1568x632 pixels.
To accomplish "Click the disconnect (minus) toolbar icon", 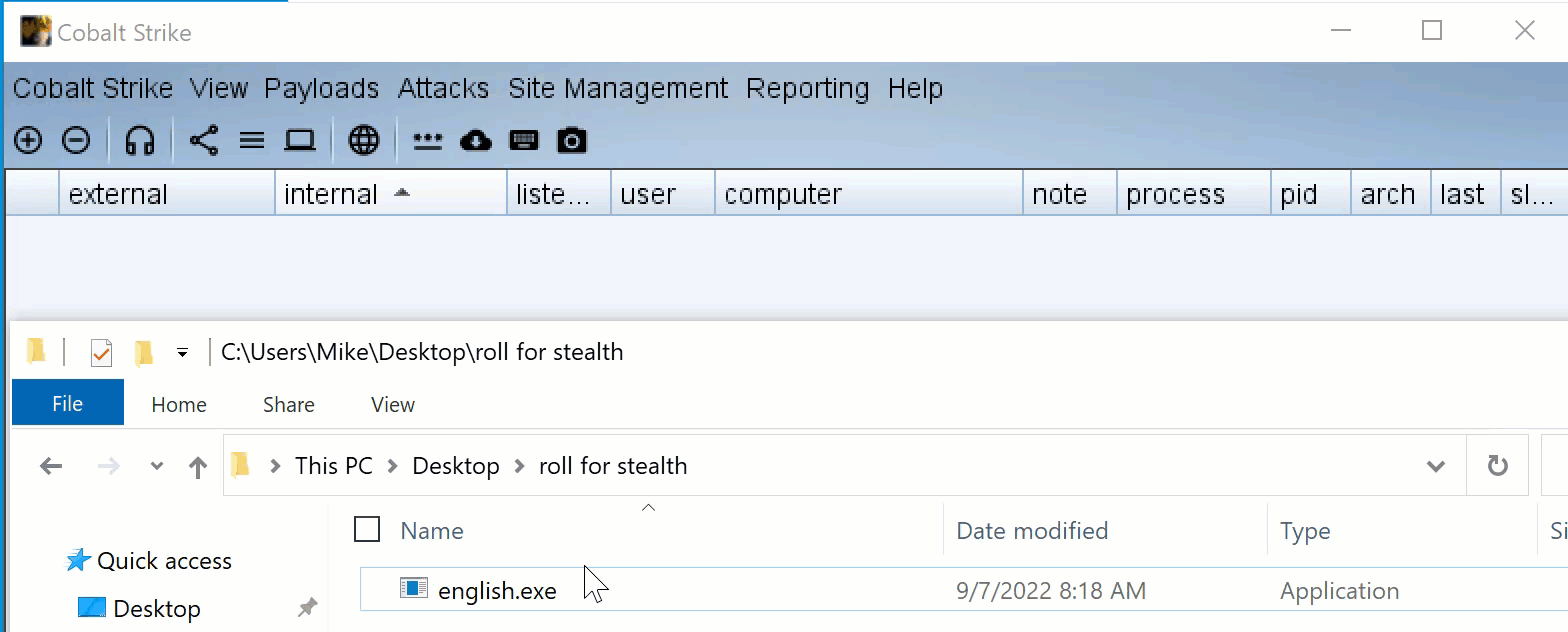I will pyautogui.click(x=76, y=141).
